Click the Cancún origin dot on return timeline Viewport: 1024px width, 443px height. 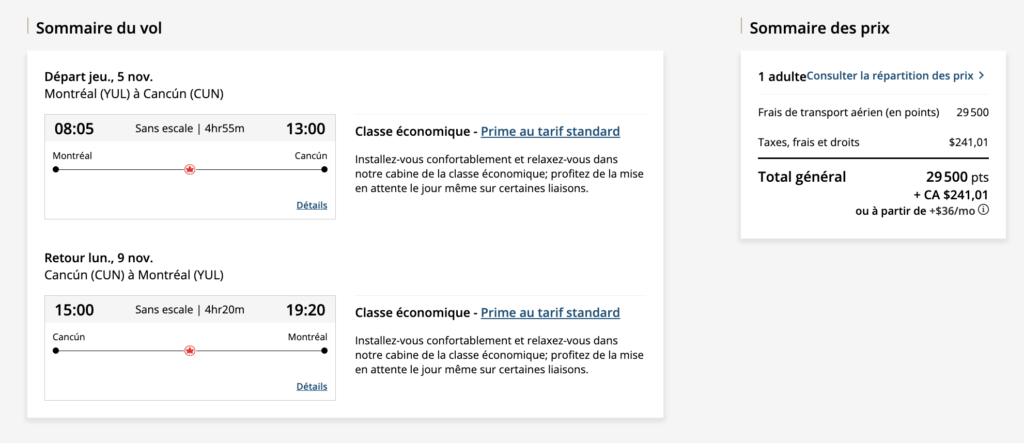pyautogui.click(x=56, y=351)
